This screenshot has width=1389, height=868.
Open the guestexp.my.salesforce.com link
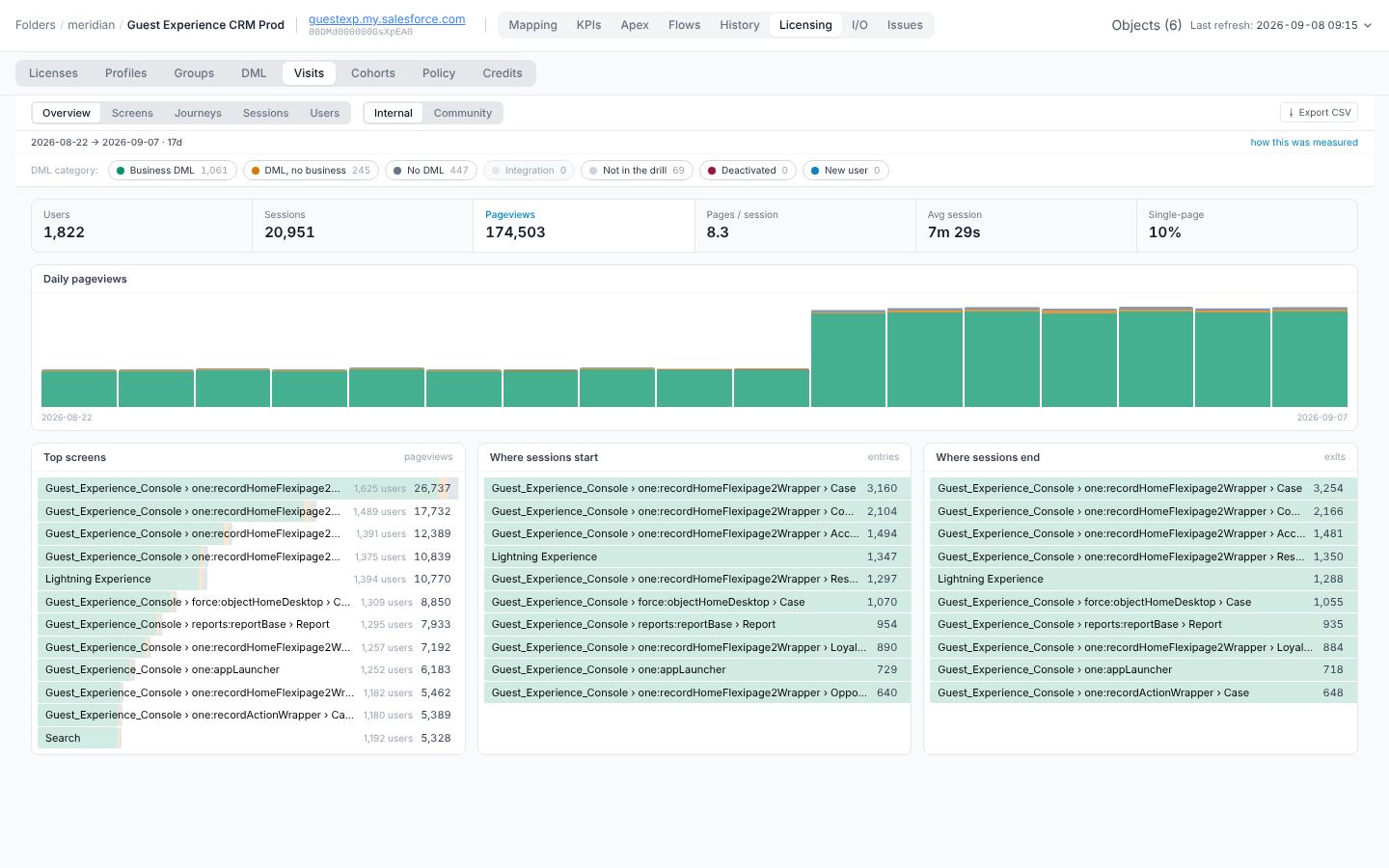tap(387, 19)
